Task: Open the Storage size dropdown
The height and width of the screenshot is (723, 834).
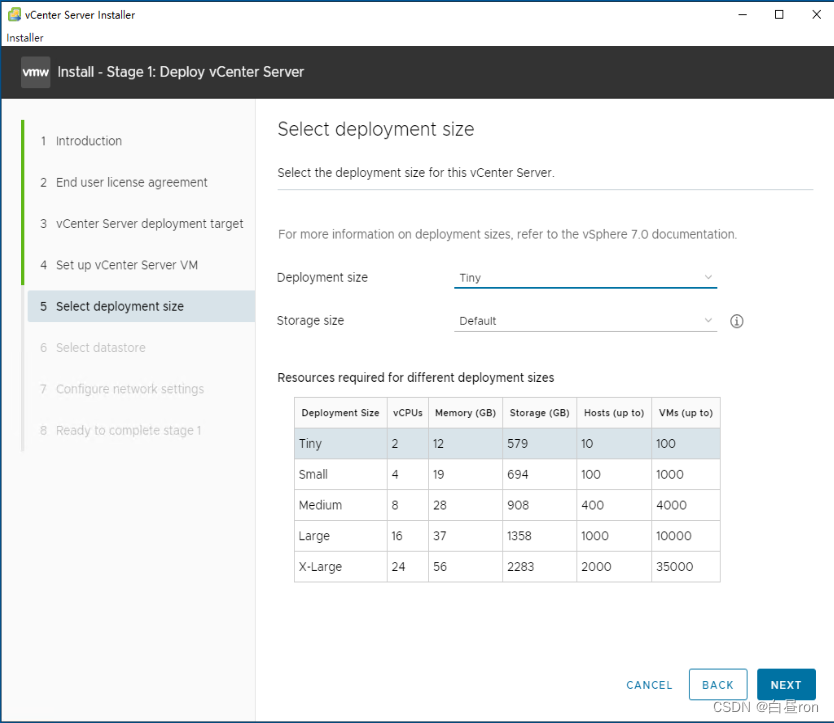Action: tap(585, 321)
